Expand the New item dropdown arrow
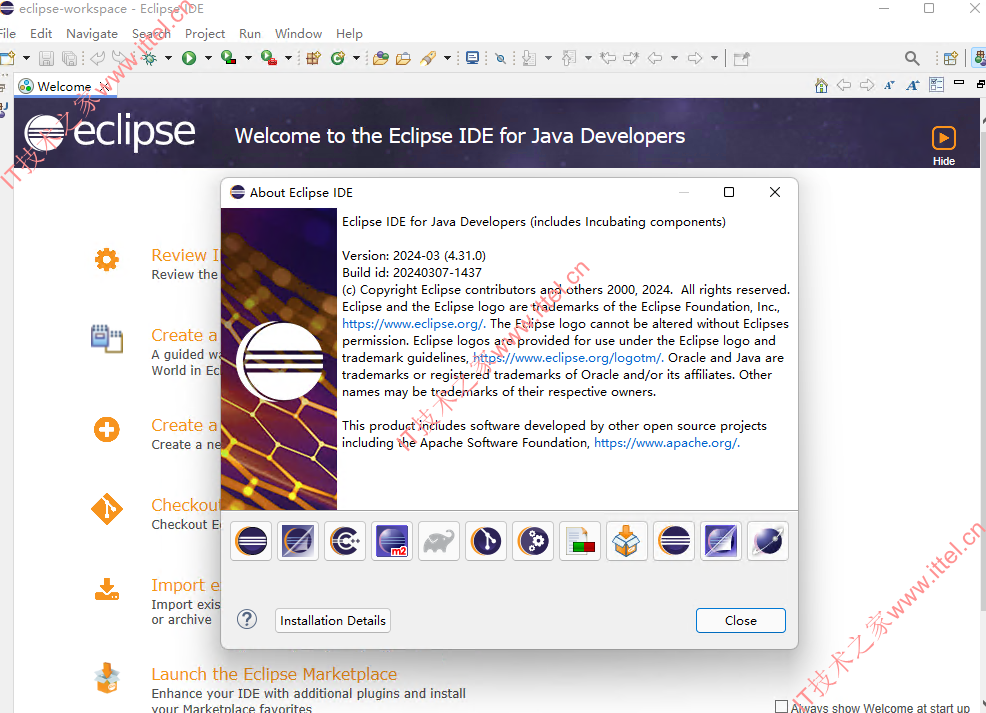Image resolution: width=986 pixels, height=713 pixels. pyautogui.click(x=26, y=58)
